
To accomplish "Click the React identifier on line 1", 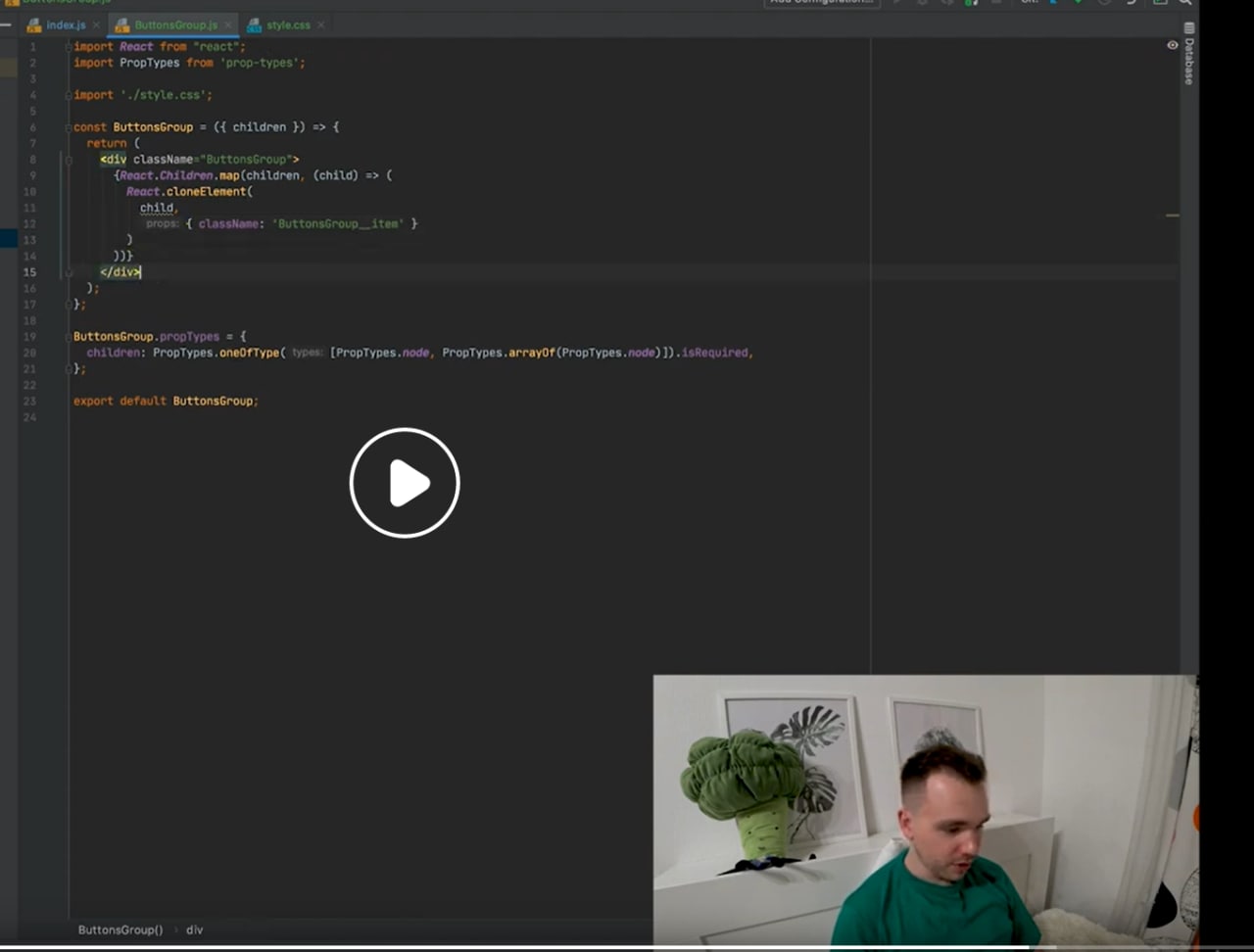I will click(x=136, y=47).
